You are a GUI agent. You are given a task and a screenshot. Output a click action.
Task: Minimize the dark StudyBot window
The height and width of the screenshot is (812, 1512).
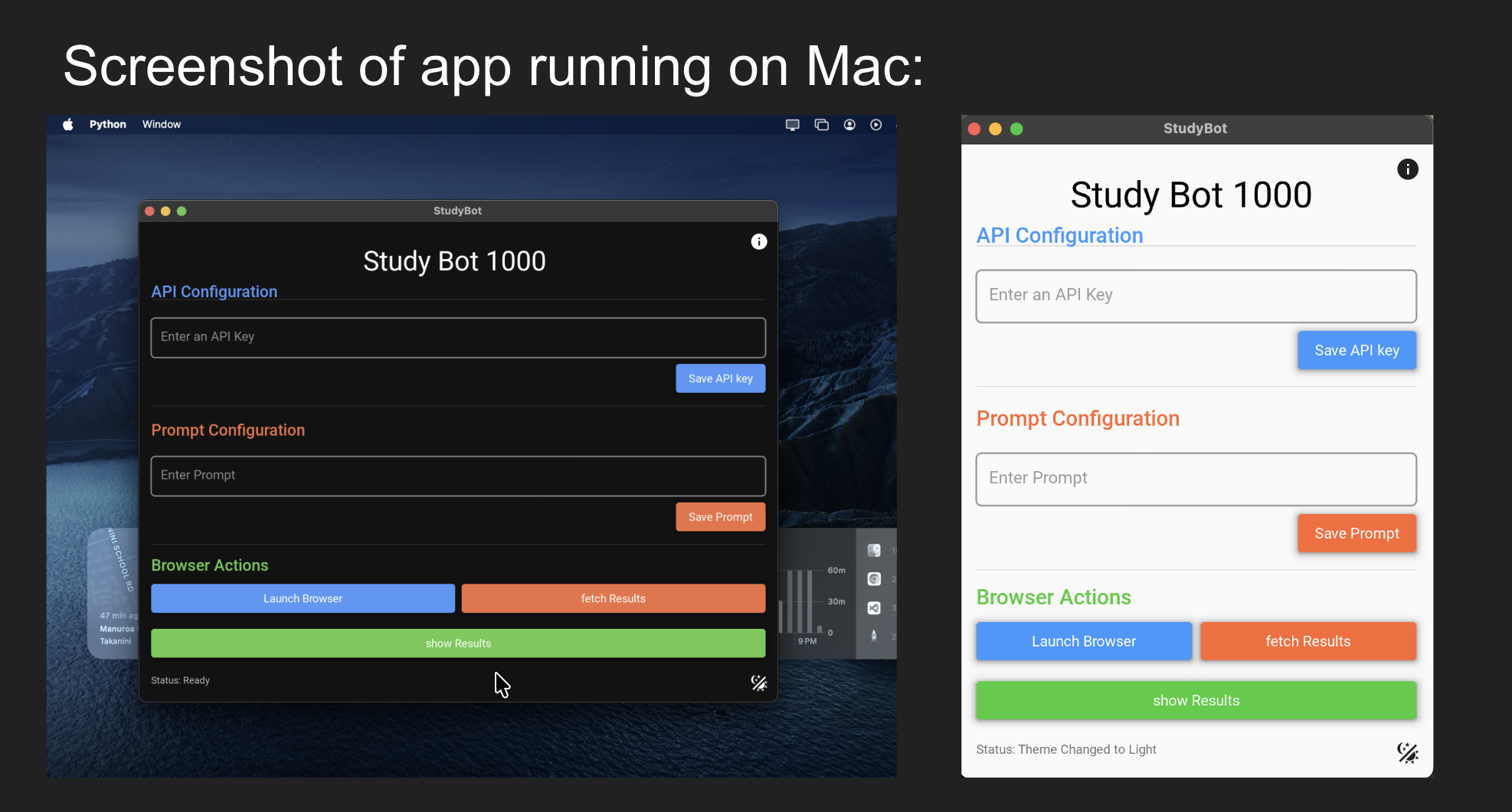165,211
